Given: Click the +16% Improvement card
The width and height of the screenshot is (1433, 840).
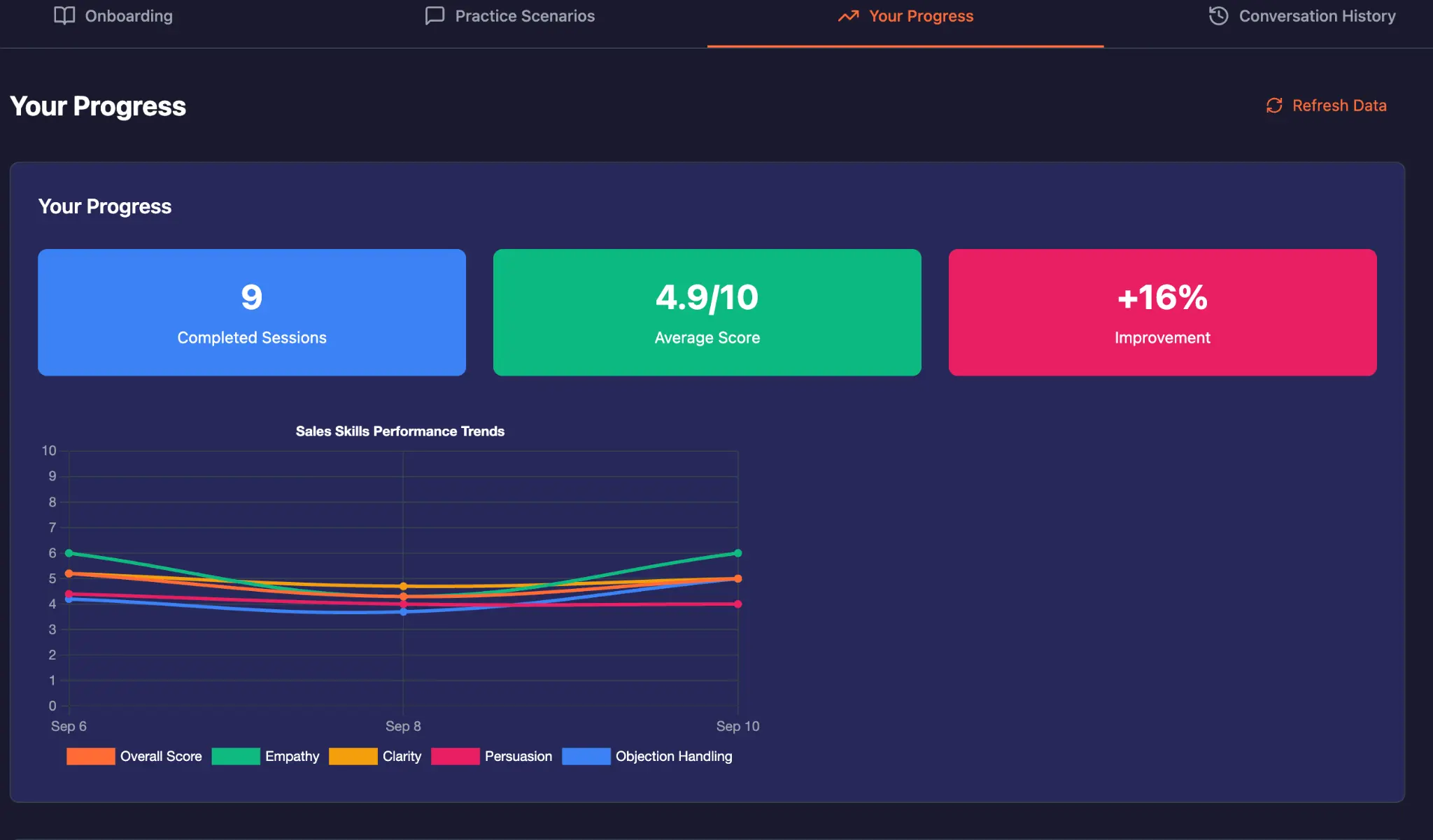Looking at the screenshot, I should click(1162, 313).
